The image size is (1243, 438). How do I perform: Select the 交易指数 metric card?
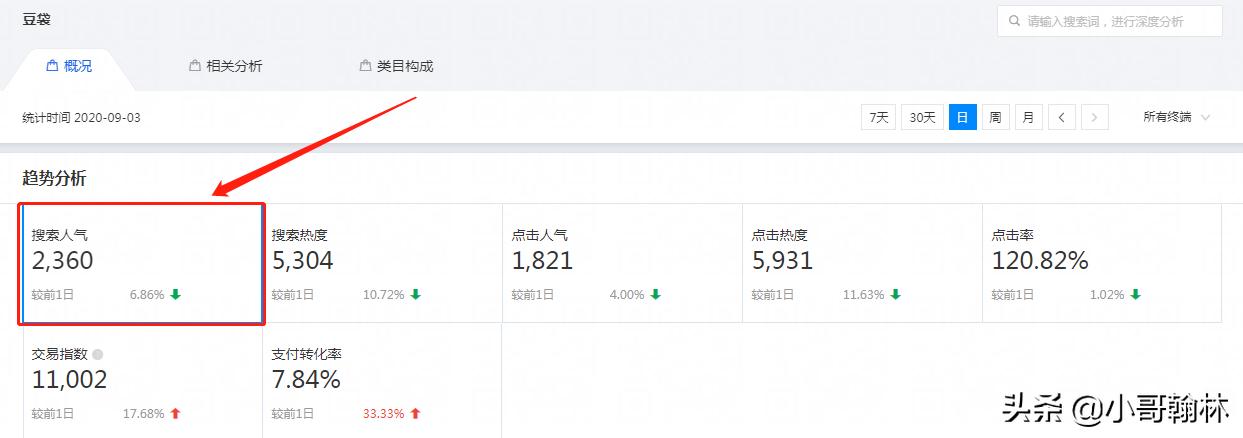[142, 381]
